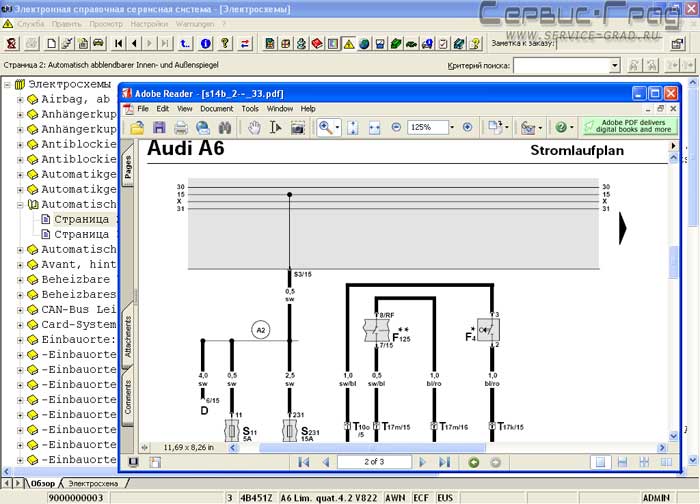
Task: Expand the Avant, hint tree node
Action: click(20, 265)
